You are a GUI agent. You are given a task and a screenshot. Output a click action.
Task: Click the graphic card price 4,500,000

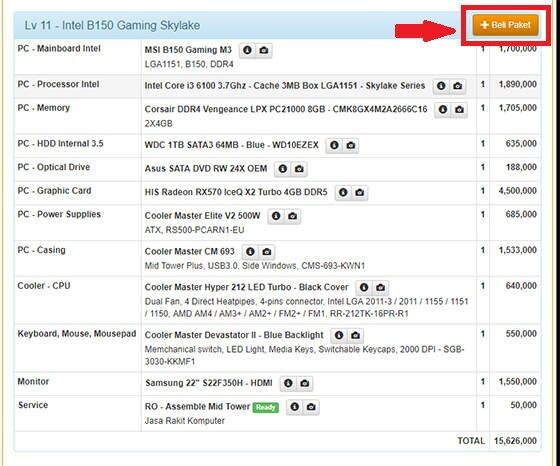(x=518, y=191)
